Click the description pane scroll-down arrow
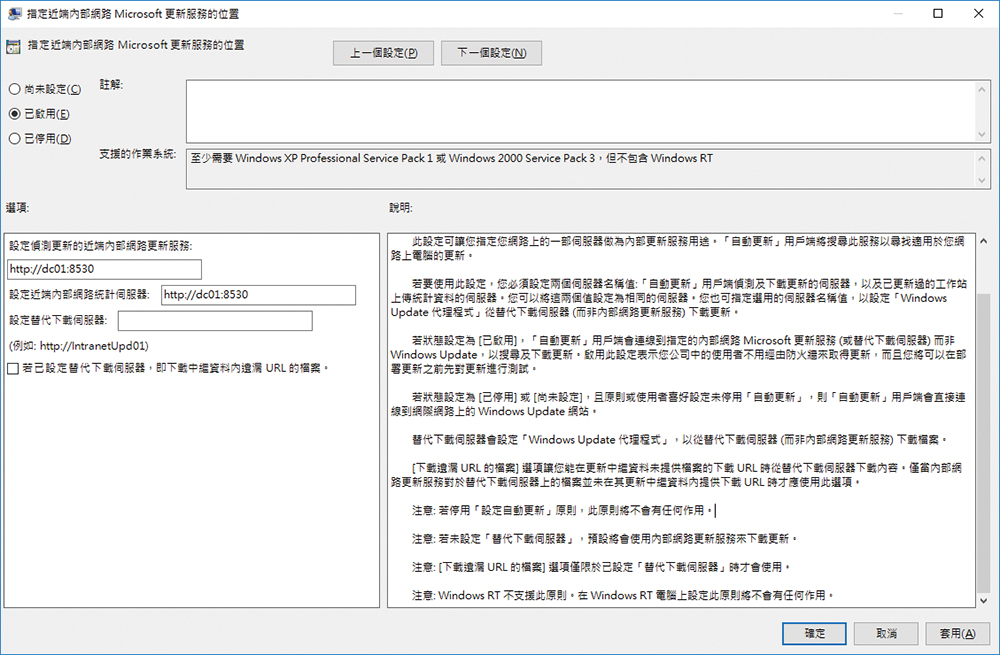The height and width of the screenshot is (655, 1000). (983, 600)
